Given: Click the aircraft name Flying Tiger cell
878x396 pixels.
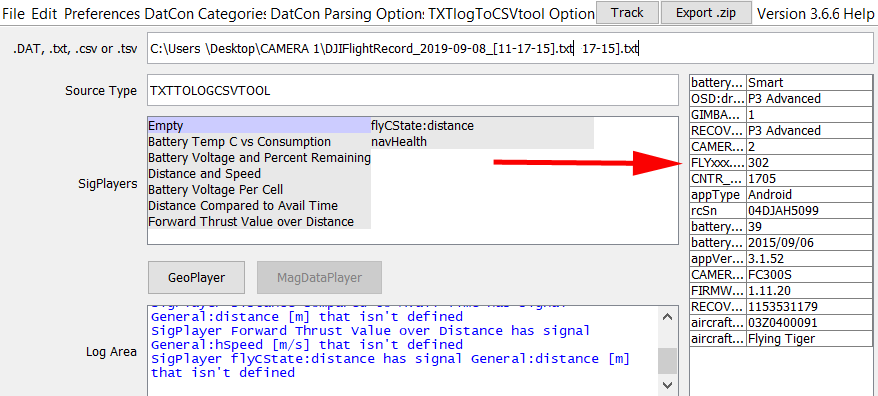Looking at the screenshot, I should click(x=810, y=339).
